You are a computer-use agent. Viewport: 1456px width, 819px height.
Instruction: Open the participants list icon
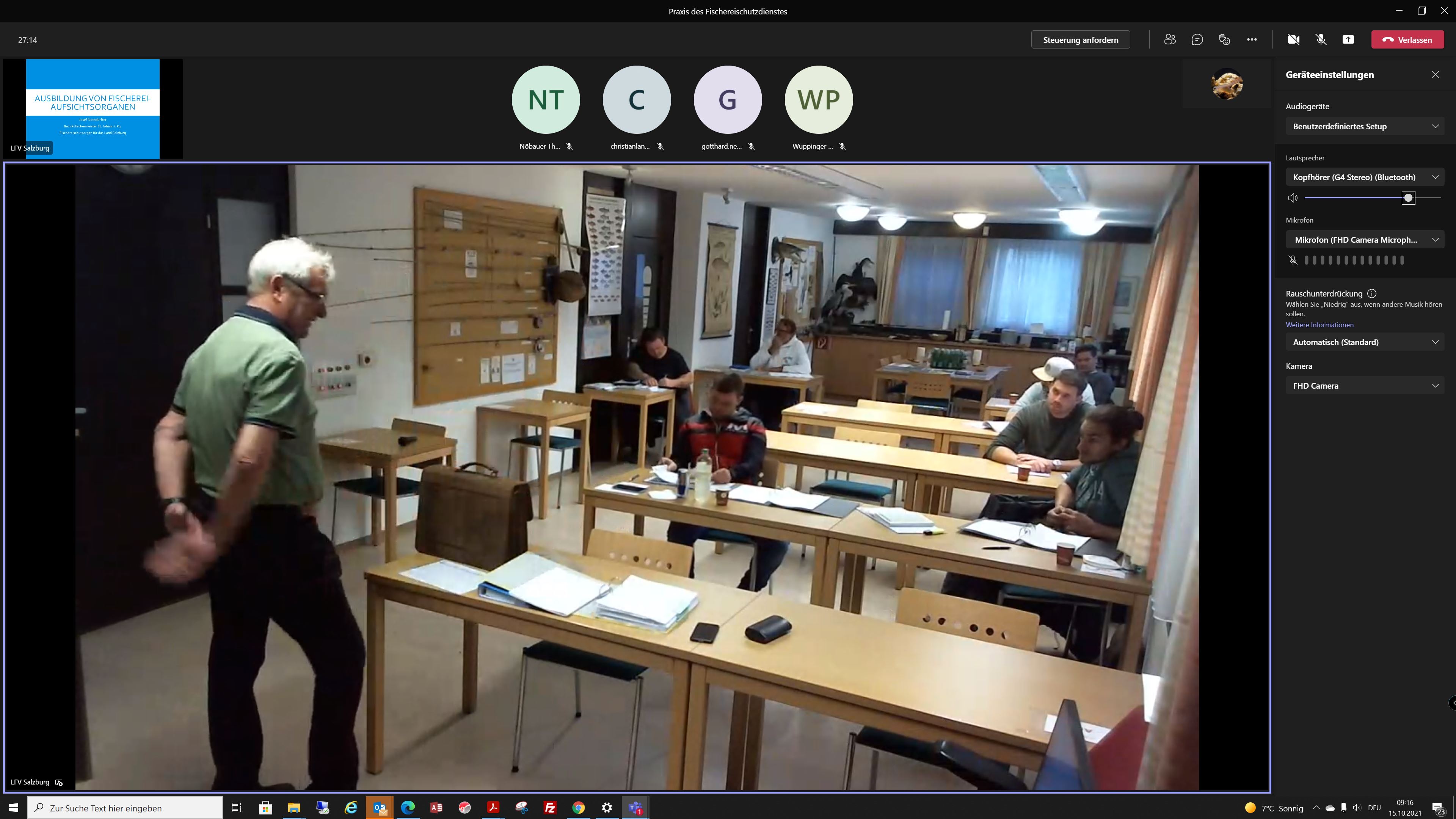[1169, 39]
